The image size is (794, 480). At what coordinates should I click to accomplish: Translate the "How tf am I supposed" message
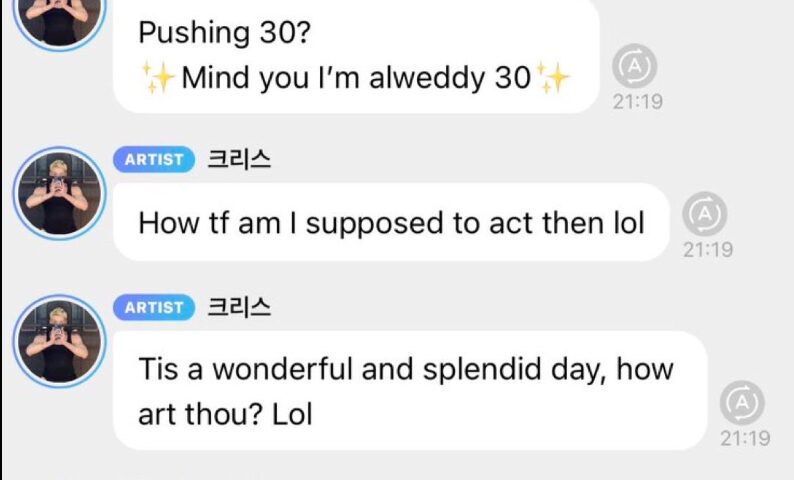click(x=704, y=214)
